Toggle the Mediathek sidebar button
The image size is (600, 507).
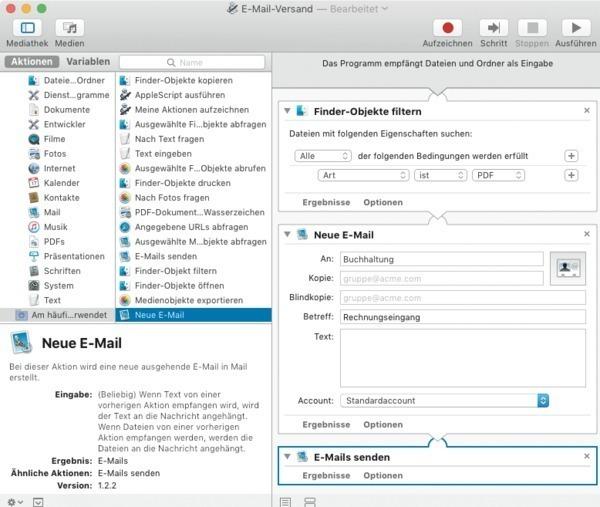[x=27, y=28]
